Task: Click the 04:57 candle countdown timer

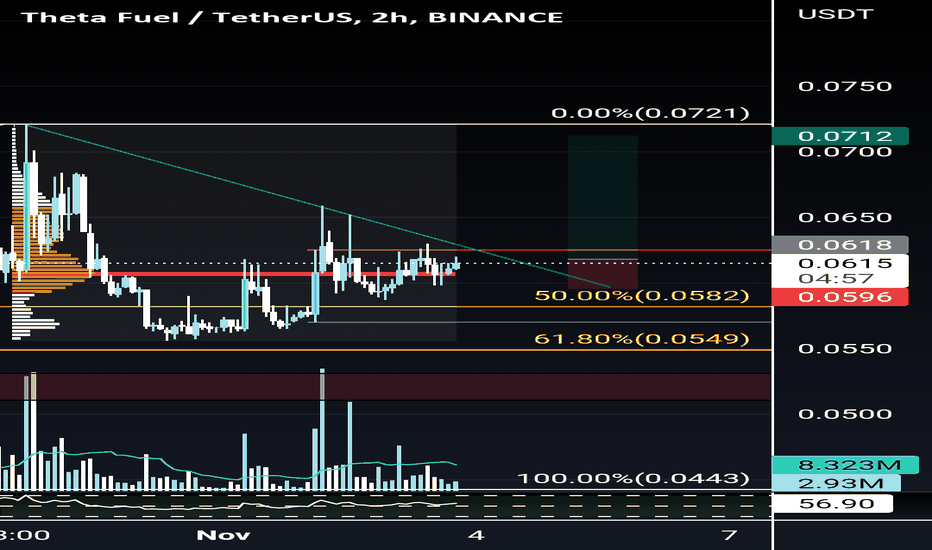Action: [836, 279]
